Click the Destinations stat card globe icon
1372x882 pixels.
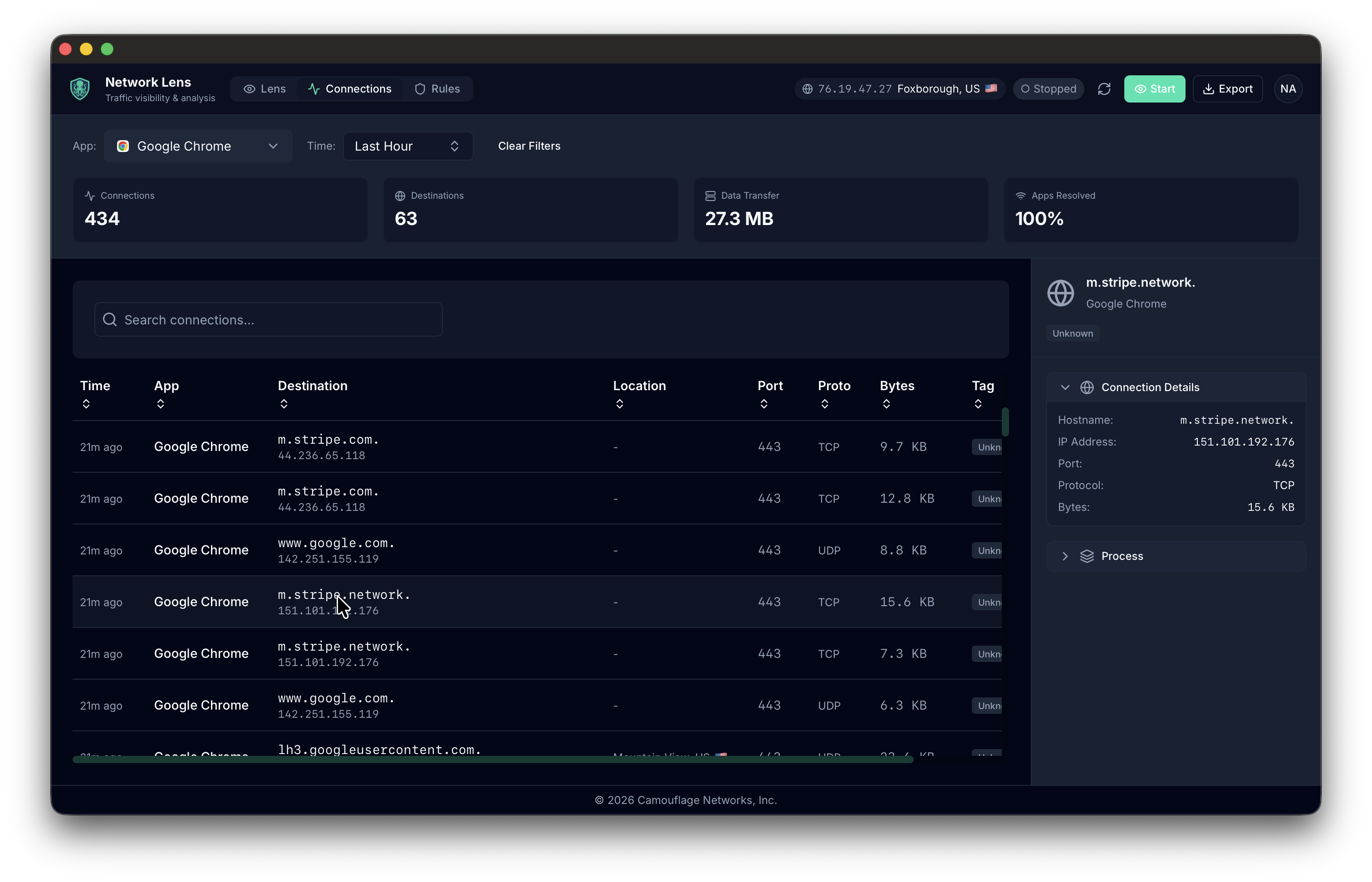point(400,196)
